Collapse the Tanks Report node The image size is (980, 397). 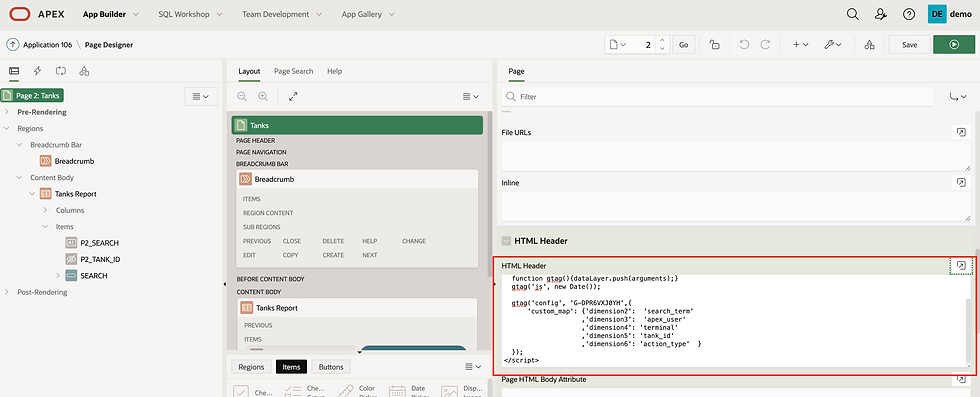(x=32, y=194)
